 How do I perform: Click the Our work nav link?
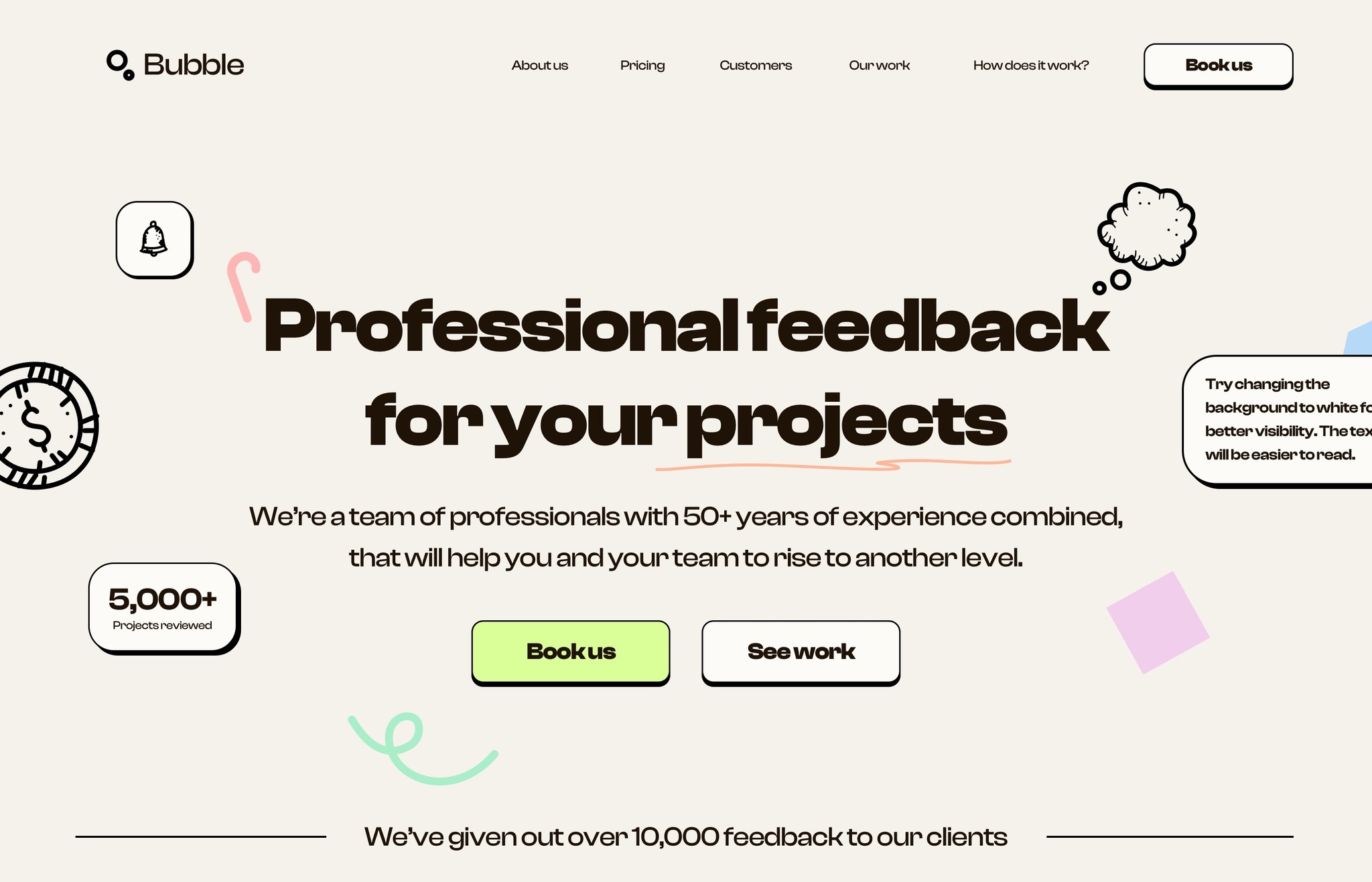(879, 65)
